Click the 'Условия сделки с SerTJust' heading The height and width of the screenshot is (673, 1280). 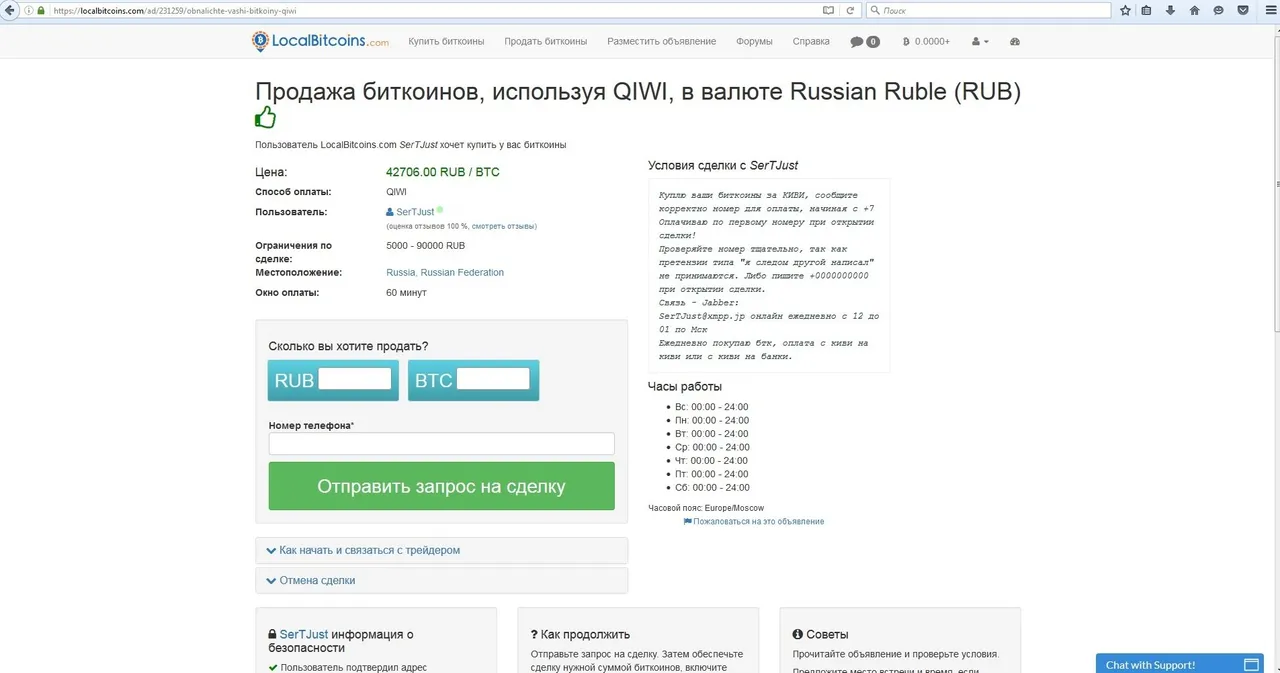tap(723, 165)
